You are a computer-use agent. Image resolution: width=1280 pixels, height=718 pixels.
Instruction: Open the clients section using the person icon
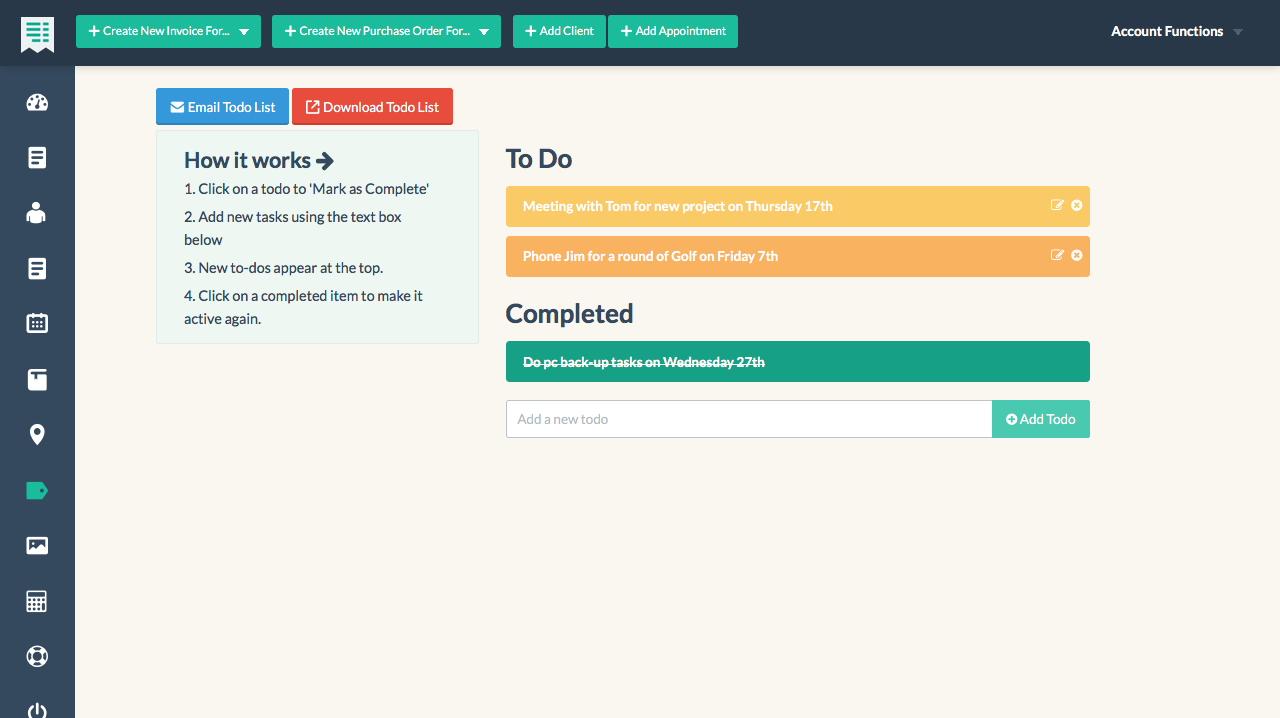pos(37,212)
